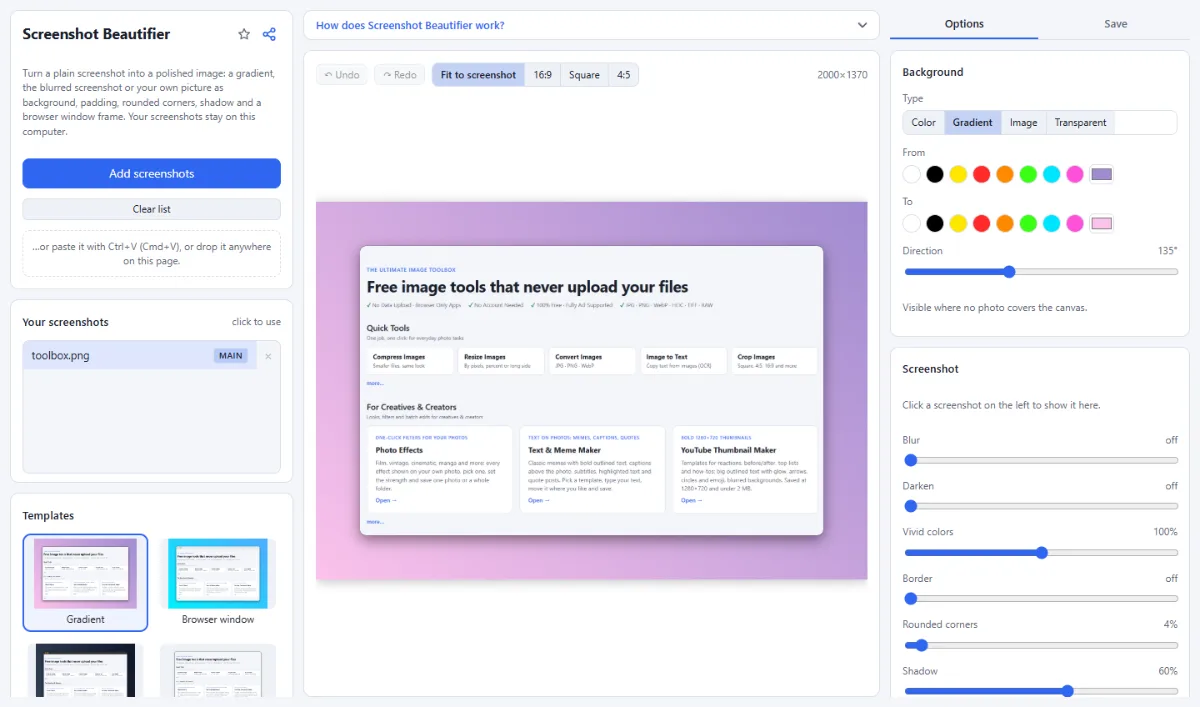
Task: Click the beautified screenshot preview canvas
Action: click(592, 390)
